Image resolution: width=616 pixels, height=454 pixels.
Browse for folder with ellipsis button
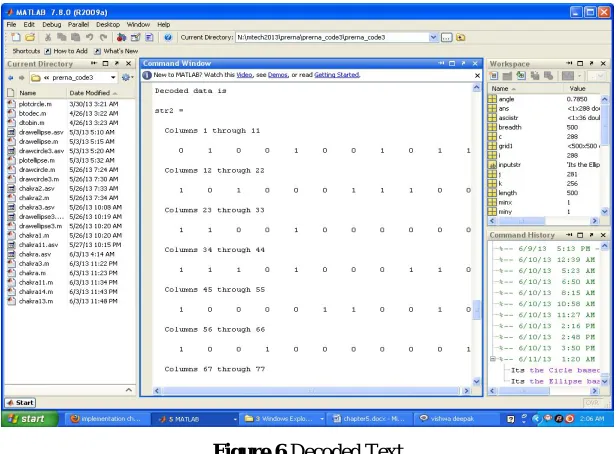click(x=447, y=37)
